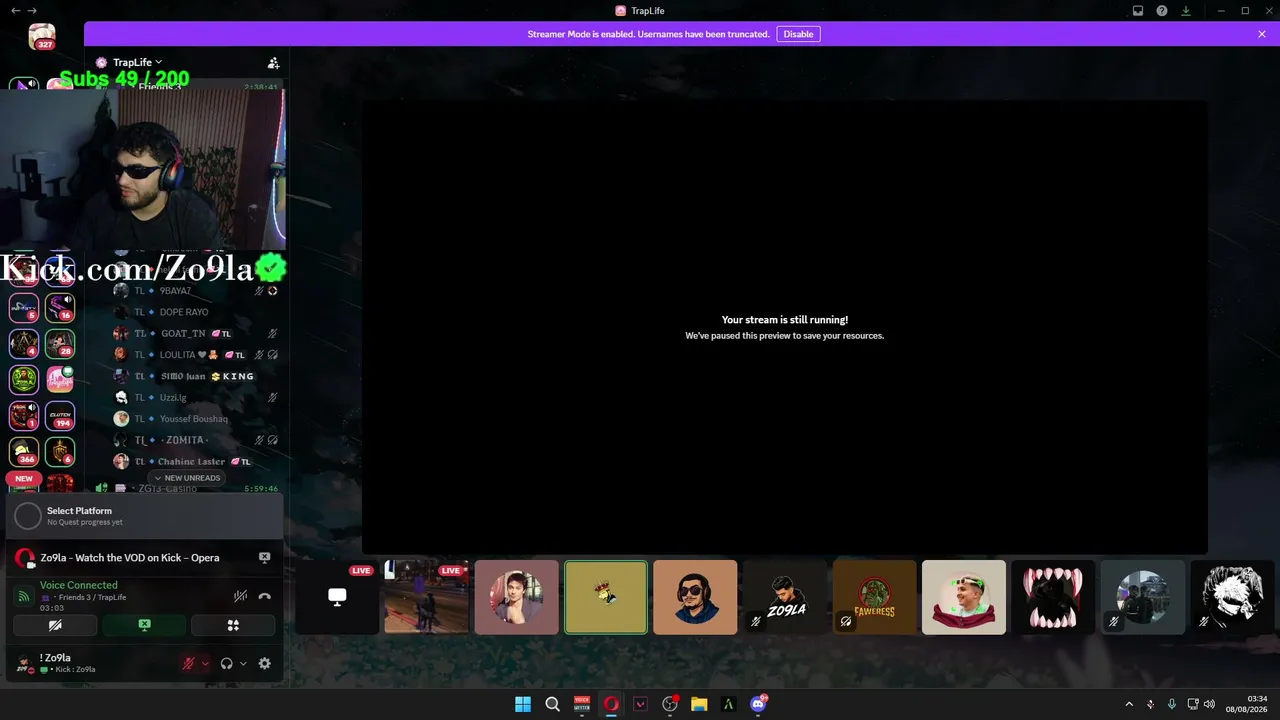The width and height of the screenshot is (1280, 720).
Task: Disconnect from the voice channel
Action: click(x=264, y=596)
